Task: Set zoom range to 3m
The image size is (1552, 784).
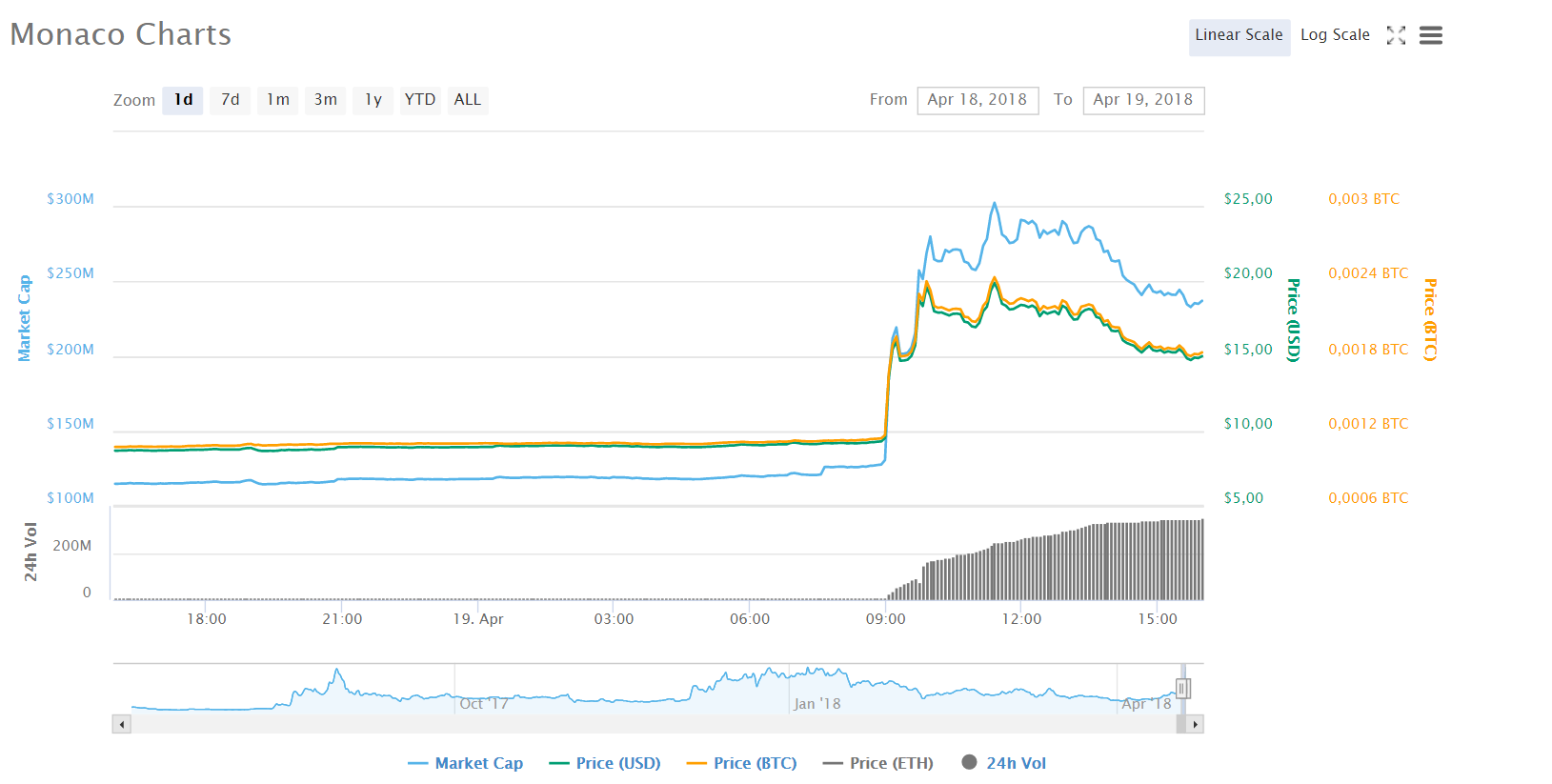Action: pyautogui.click(x=326, y=100)
